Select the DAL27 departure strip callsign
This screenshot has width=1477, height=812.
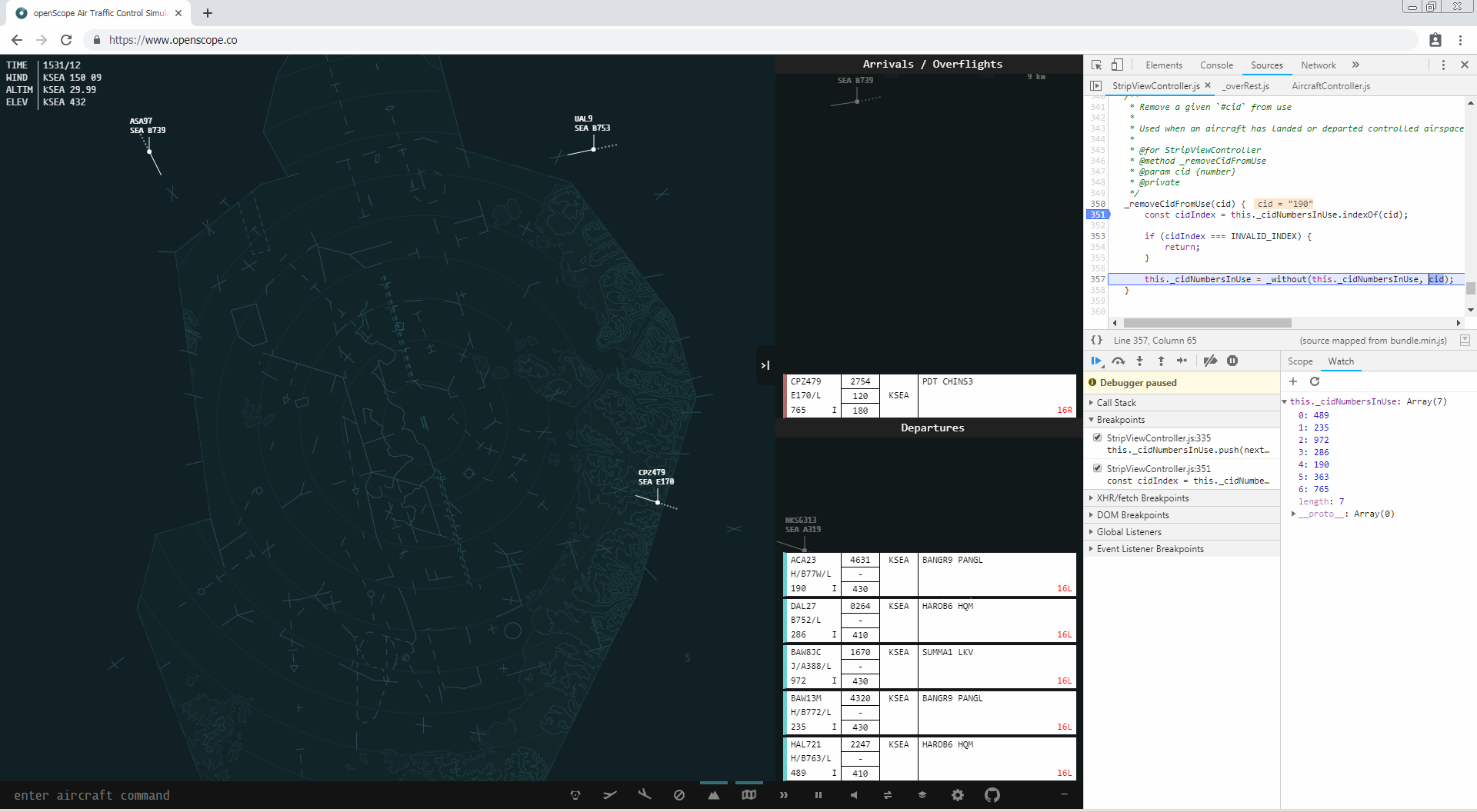tap(804, 606)
